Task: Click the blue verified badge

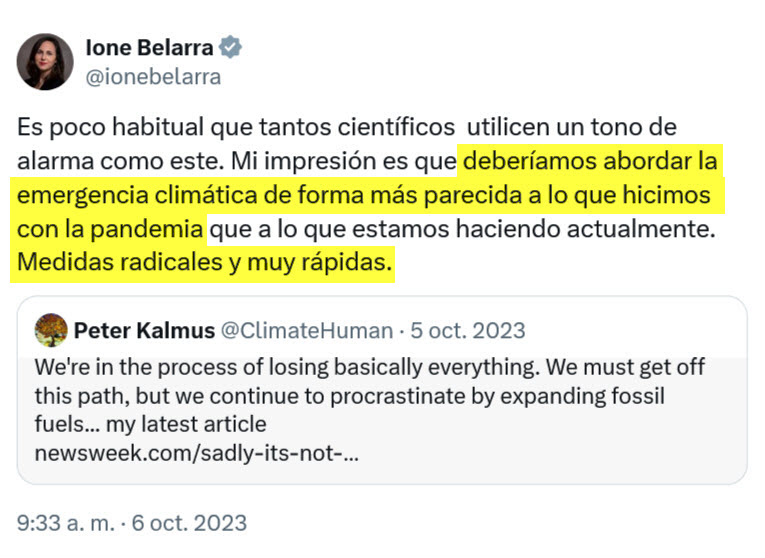Action: click(x=230, y=47)
